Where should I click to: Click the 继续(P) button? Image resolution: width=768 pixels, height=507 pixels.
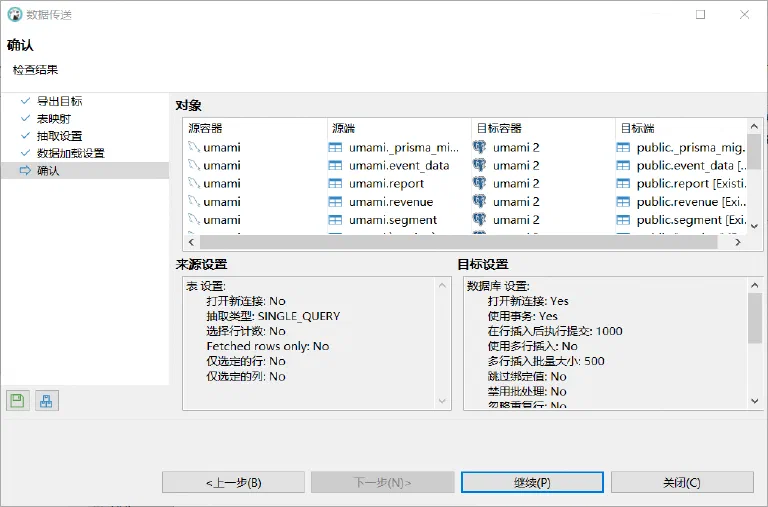point(532,483)
